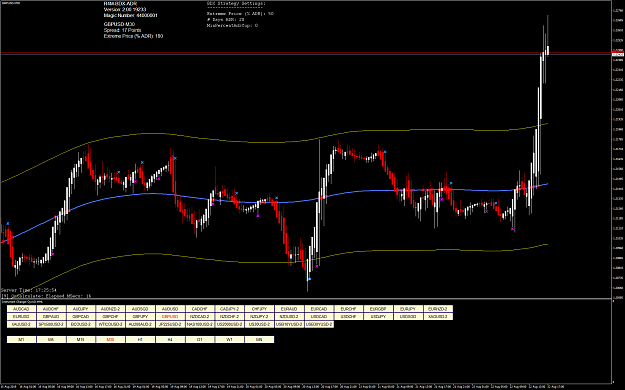Switch to NZDCHF-2 symbol
This screenshot has width=625, height=390.
pyautogui.click(x=230, y=317)
